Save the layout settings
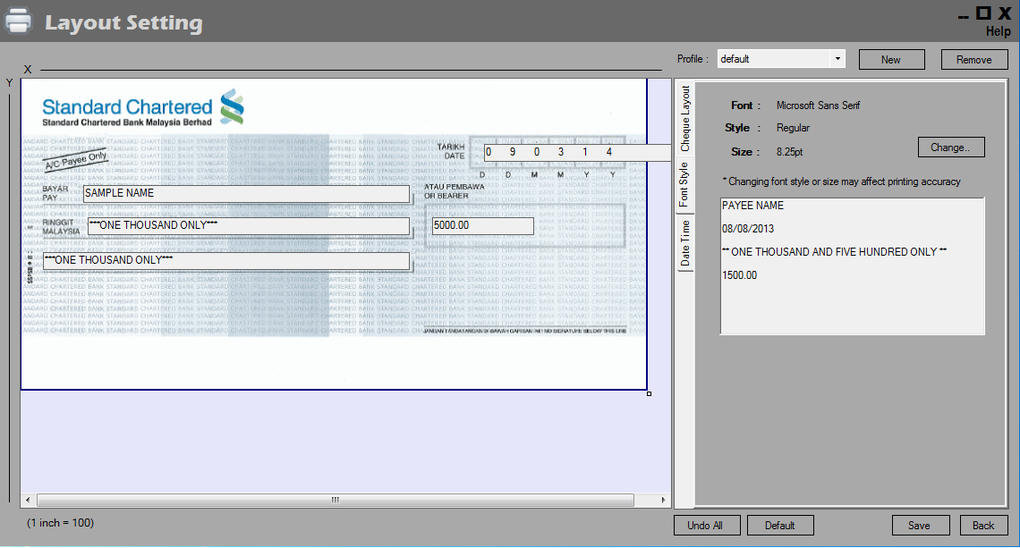Screen dimensions: 1020x548 pos(920,525)
